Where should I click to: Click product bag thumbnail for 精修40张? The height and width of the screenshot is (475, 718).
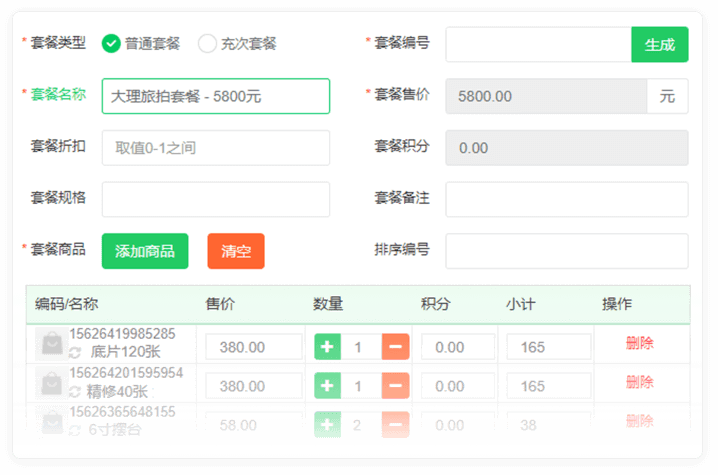[52, 383]
